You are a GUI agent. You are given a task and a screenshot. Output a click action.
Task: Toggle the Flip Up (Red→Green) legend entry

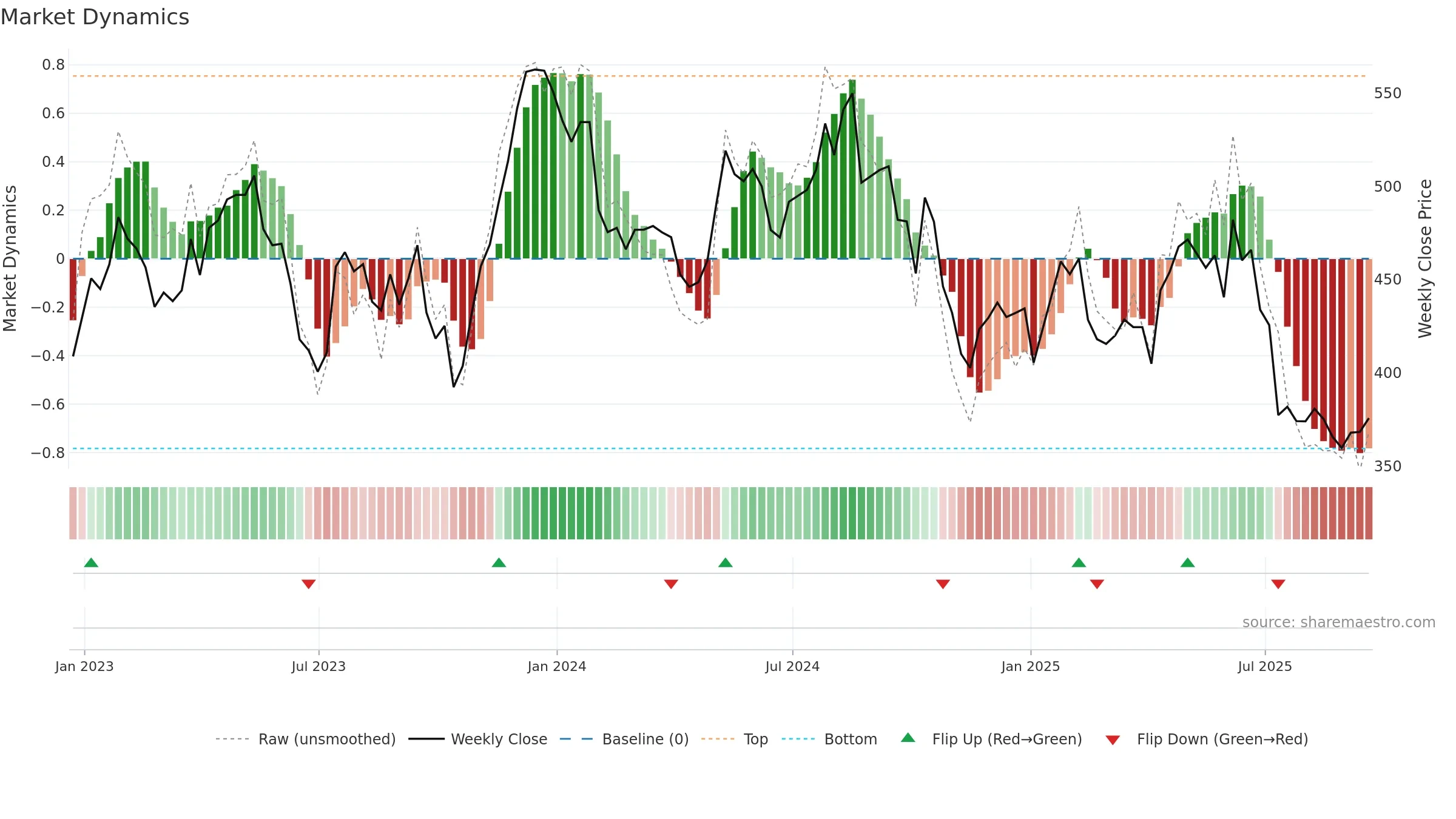[x=991, y=739]
